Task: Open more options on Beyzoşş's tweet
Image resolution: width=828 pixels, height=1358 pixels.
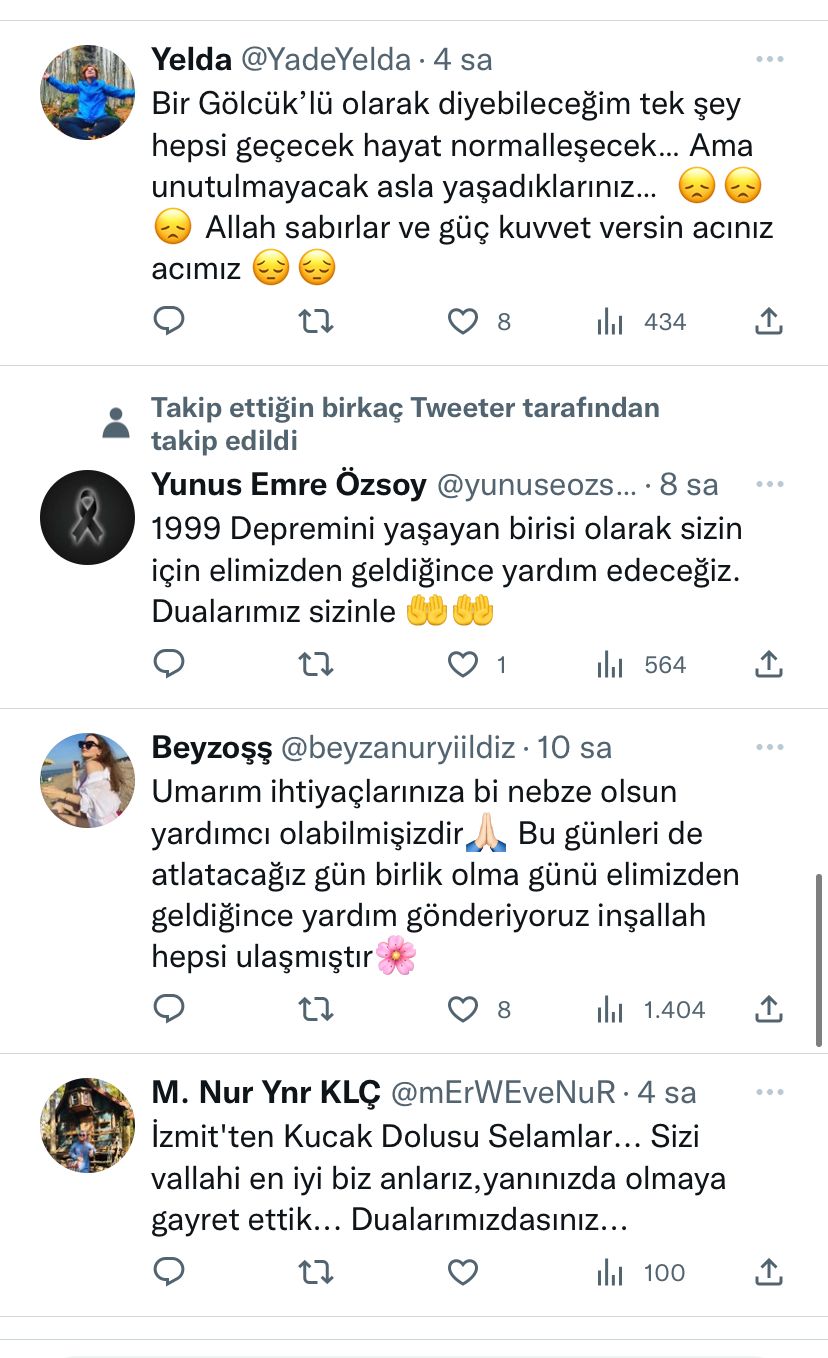Action: click(769, 747)
